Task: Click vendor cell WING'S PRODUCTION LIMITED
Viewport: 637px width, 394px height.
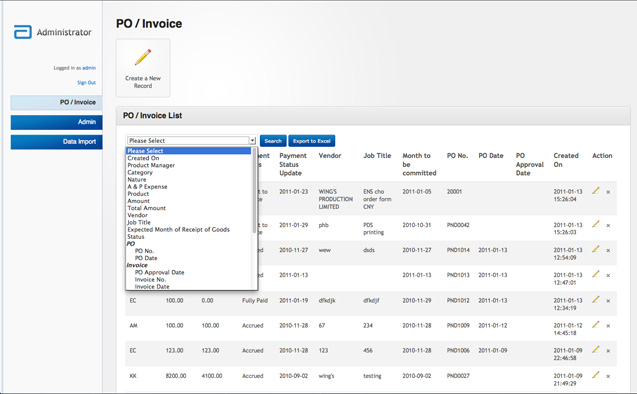Action: [336, 199]
